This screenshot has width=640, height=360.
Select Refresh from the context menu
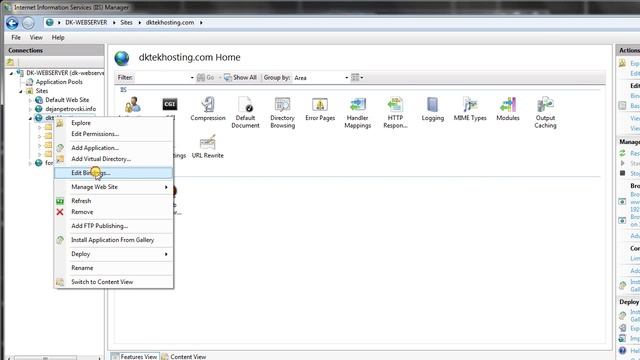114,201
